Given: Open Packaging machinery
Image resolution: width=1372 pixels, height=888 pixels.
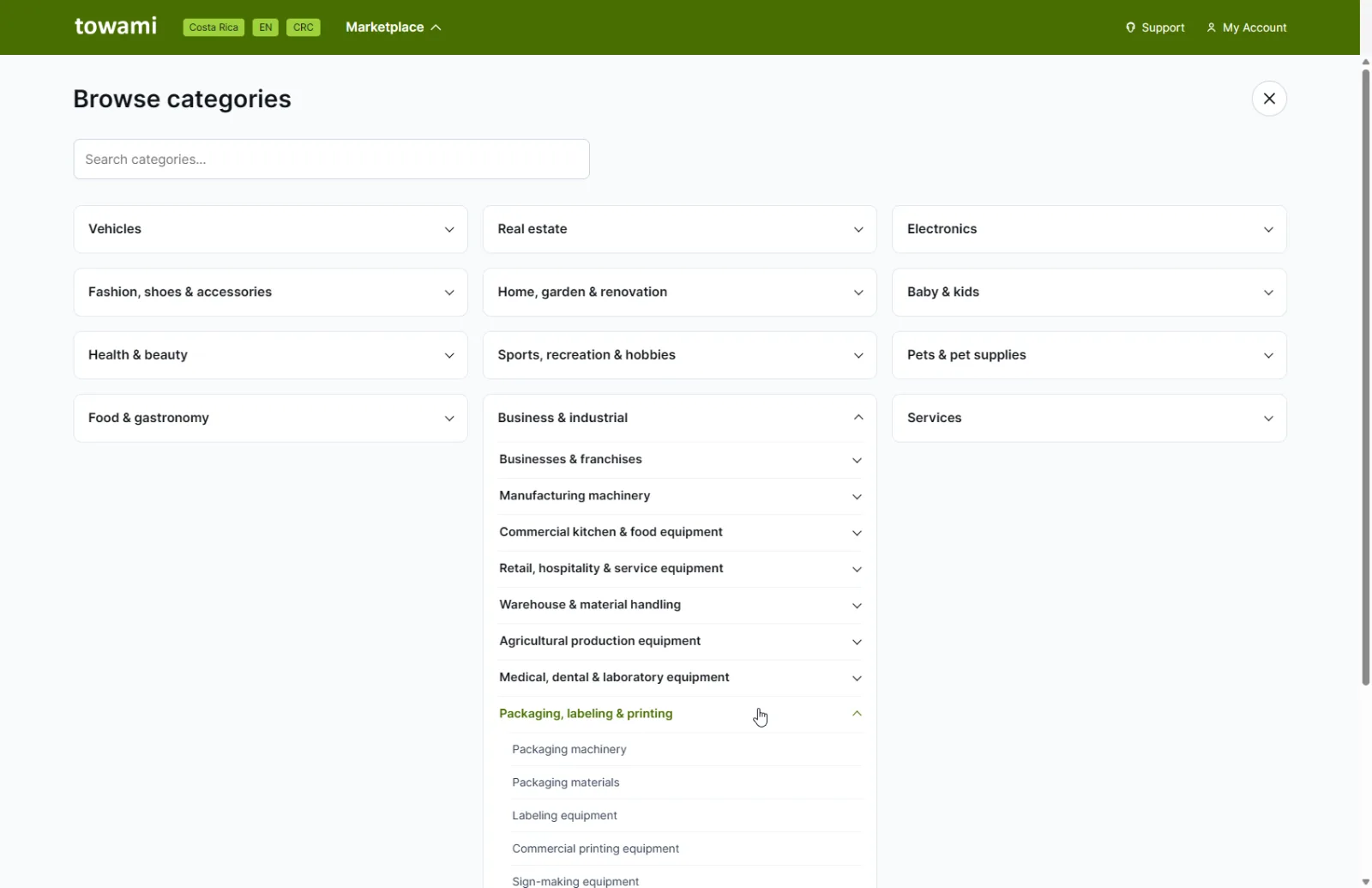Looking at the screenshot, I should click(x=687, y=749).
